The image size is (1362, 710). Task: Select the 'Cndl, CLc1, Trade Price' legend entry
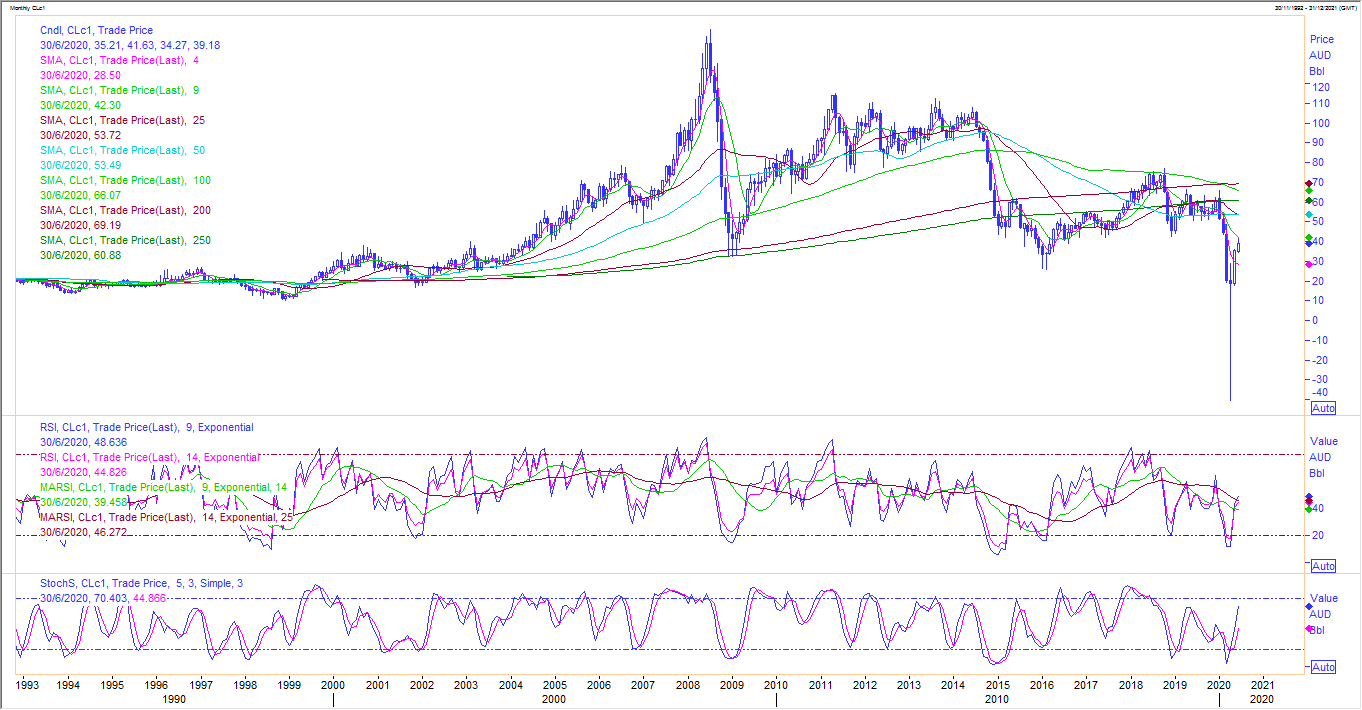click(x=97, y=30)
